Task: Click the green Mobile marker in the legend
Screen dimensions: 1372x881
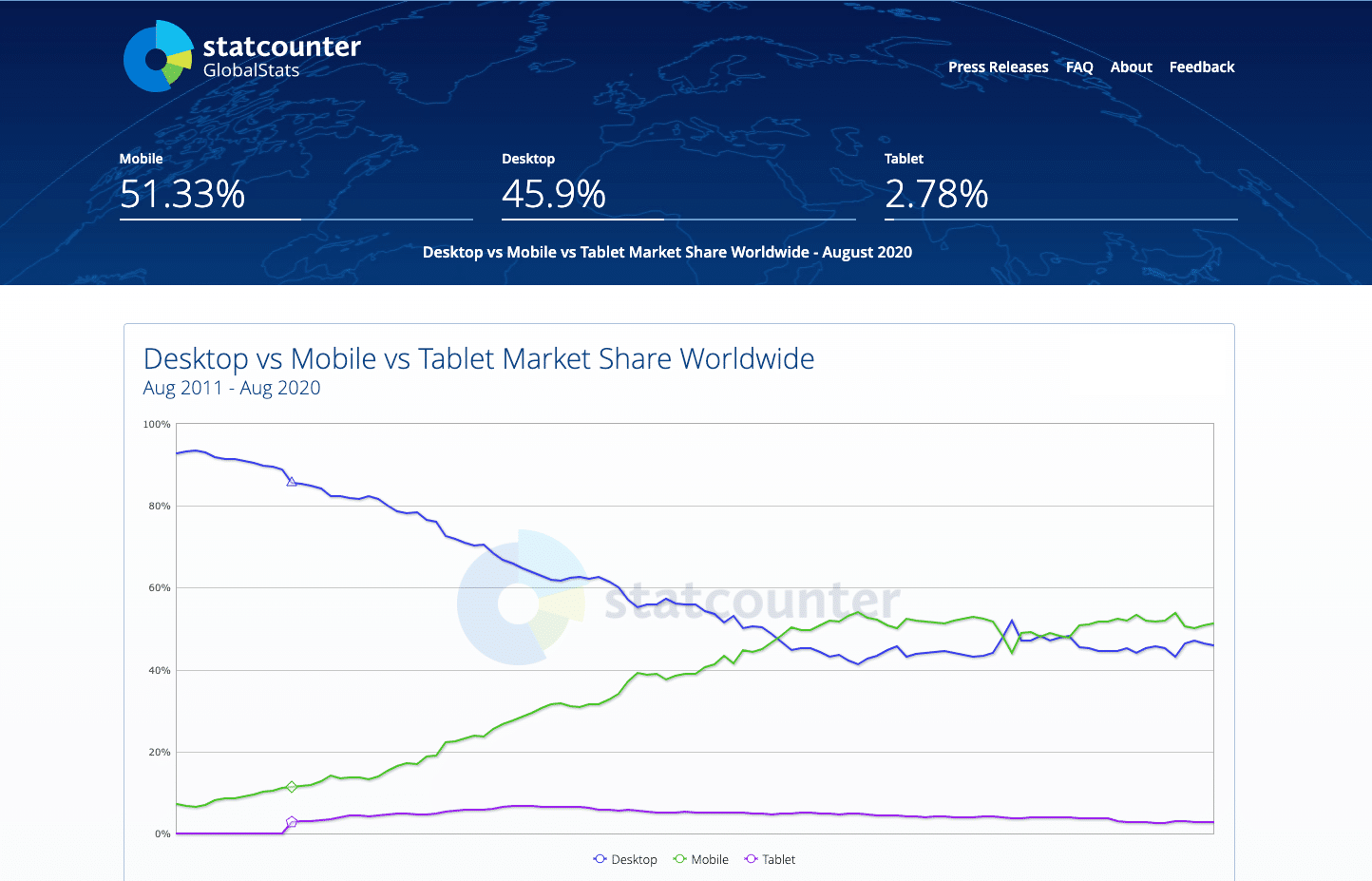Action: [679, 859]
